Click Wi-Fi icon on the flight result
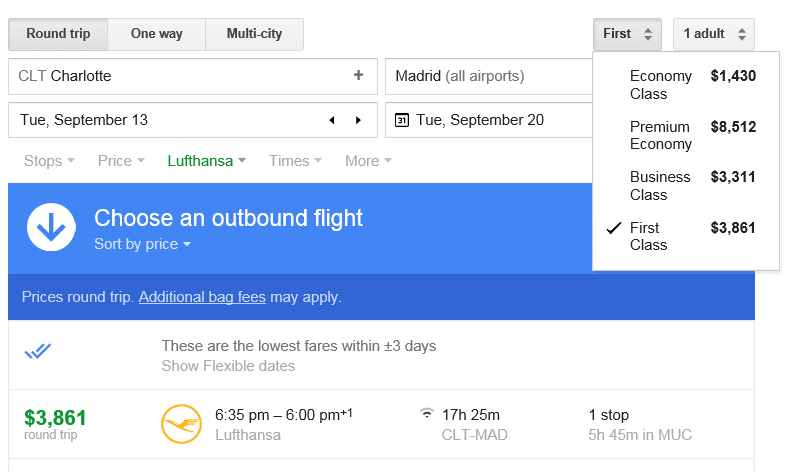787x472 pixels. (427, 413)
